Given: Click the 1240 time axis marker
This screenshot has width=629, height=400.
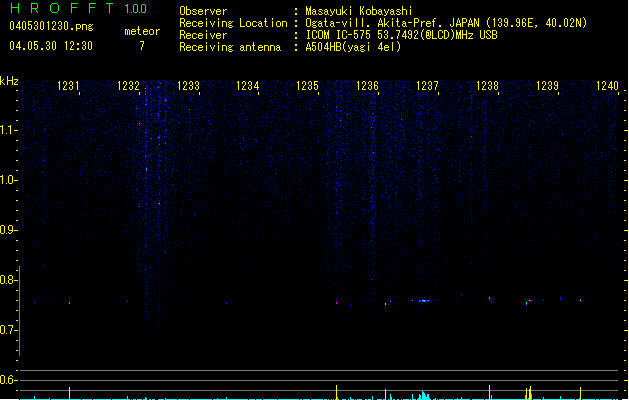Looking at the screenshot, I should coord(607,85).
